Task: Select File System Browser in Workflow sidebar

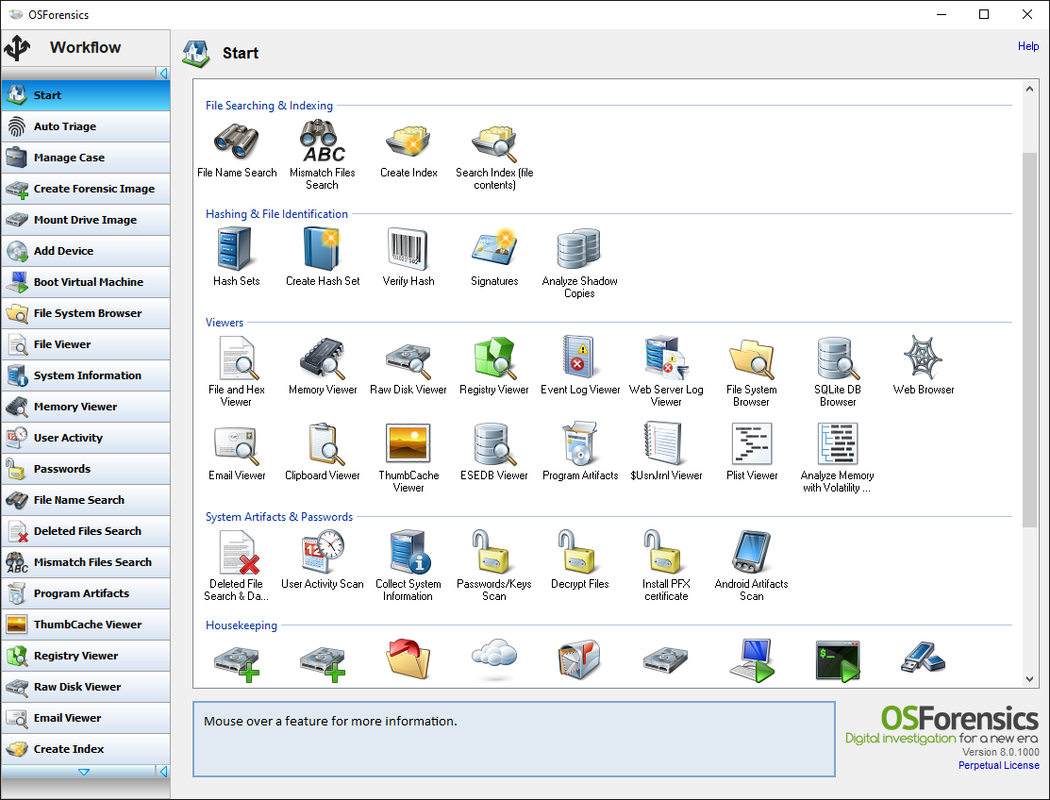Action: click(86, 313)
